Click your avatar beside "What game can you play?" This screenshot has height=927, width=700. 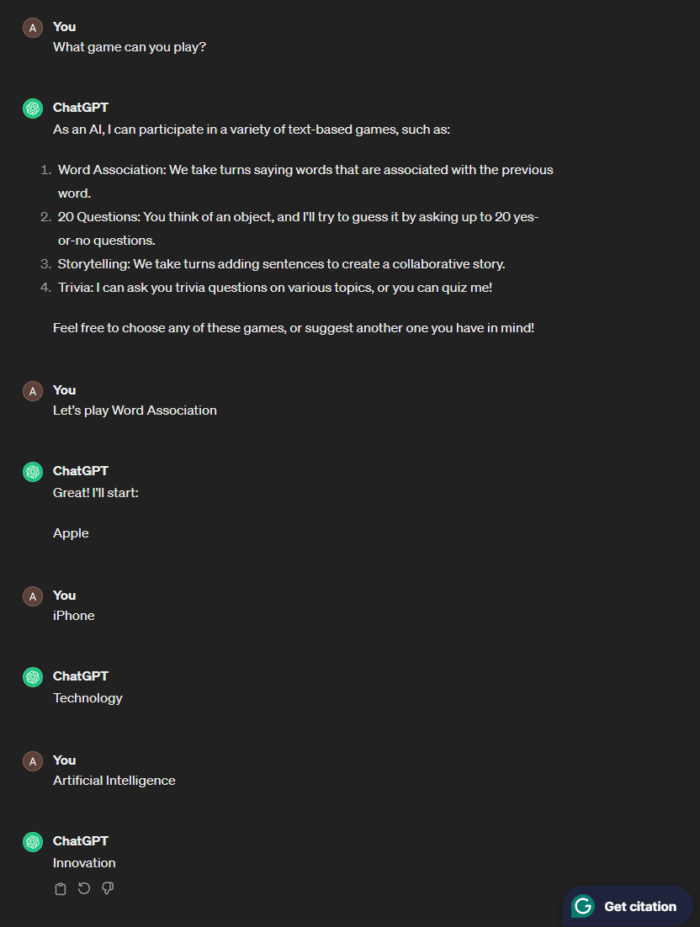pos(33,27)
